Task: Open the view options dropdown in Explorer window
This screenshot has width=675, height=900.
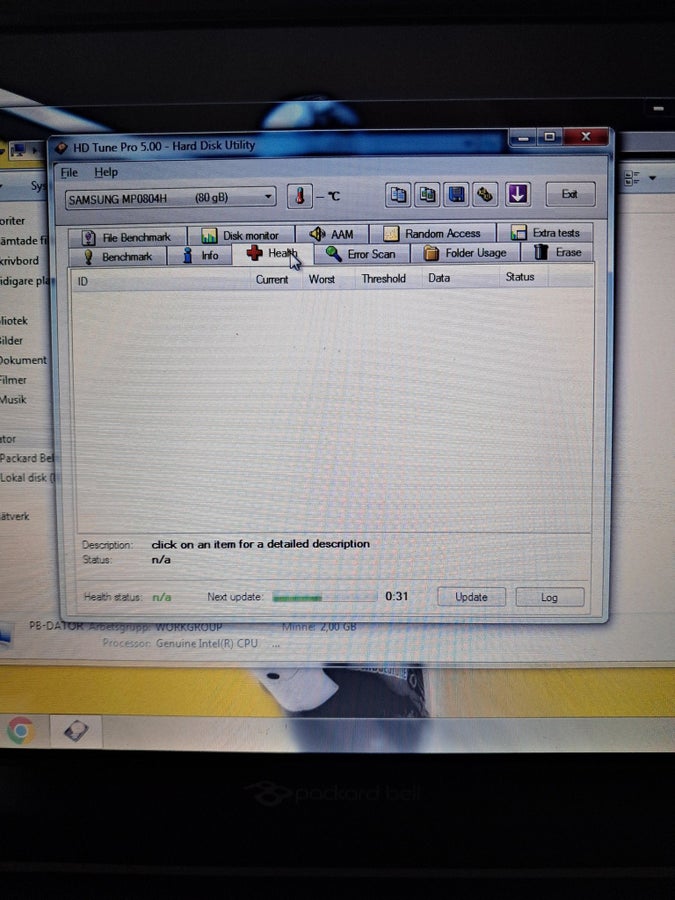Action: point(652,178)
